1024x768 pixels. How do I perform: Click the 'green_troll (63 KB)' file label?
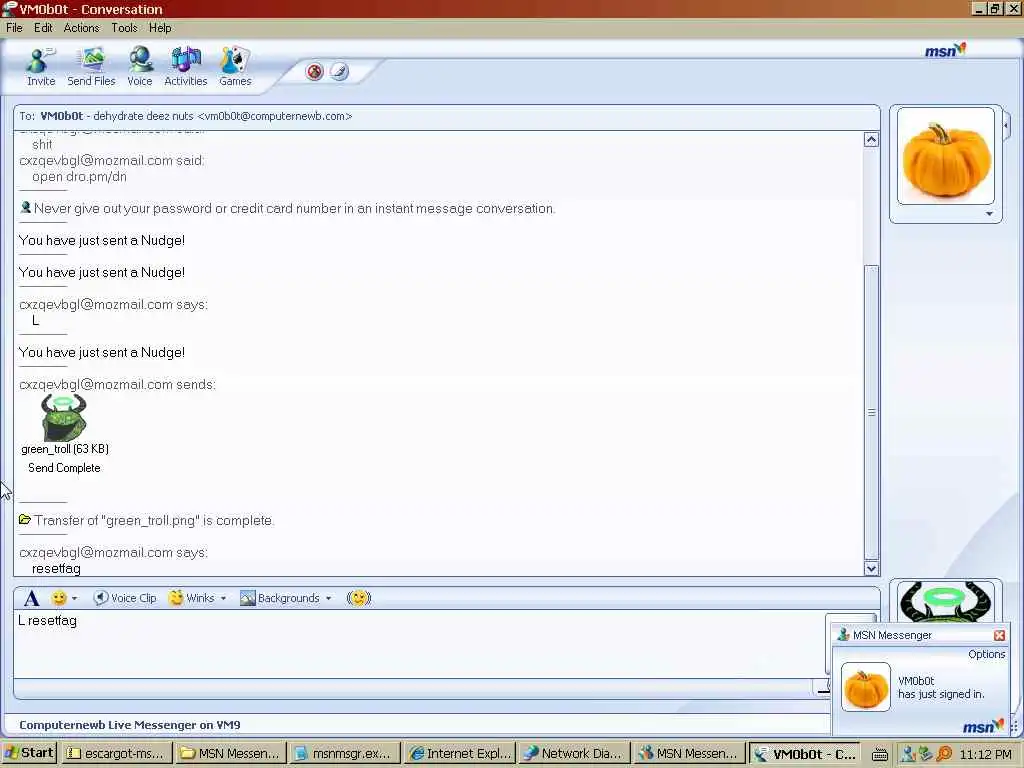65,449
